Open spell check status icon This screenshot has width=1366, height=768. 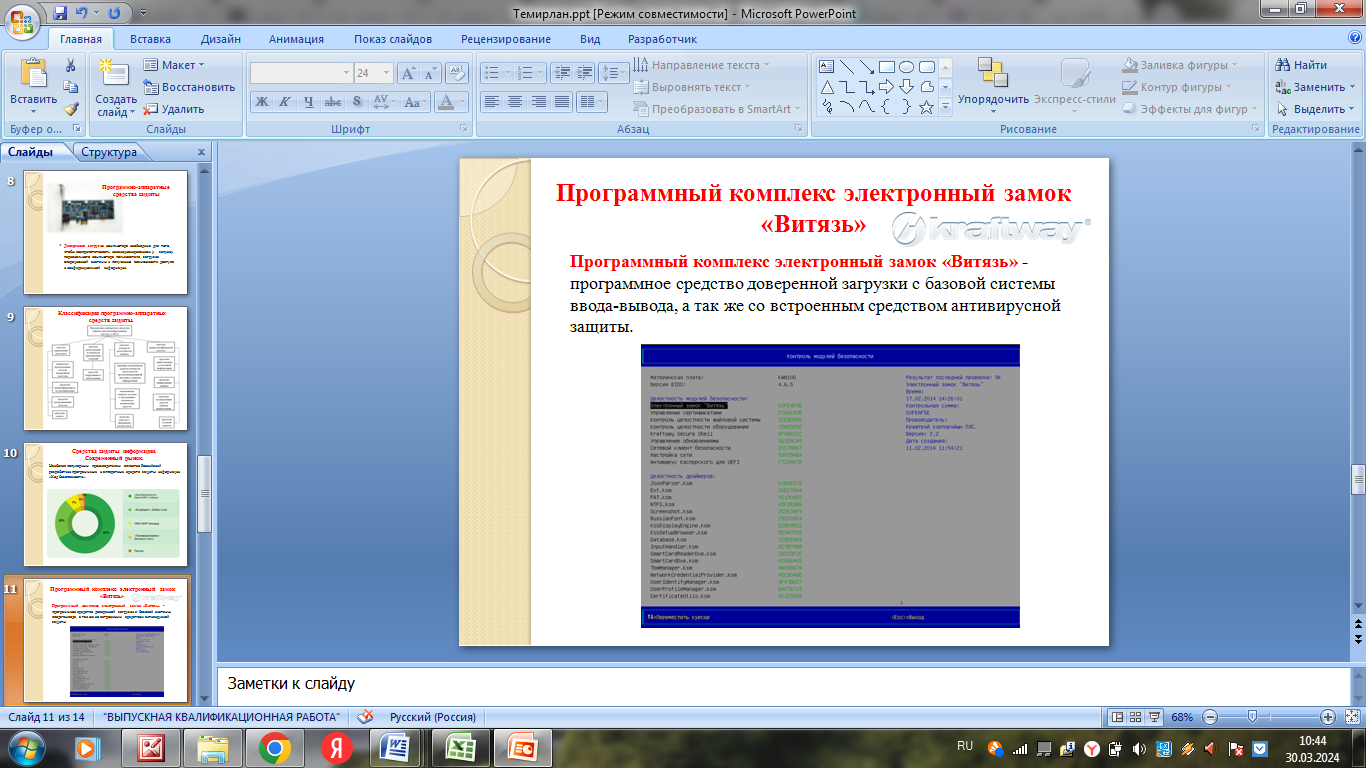coord(365,717)
